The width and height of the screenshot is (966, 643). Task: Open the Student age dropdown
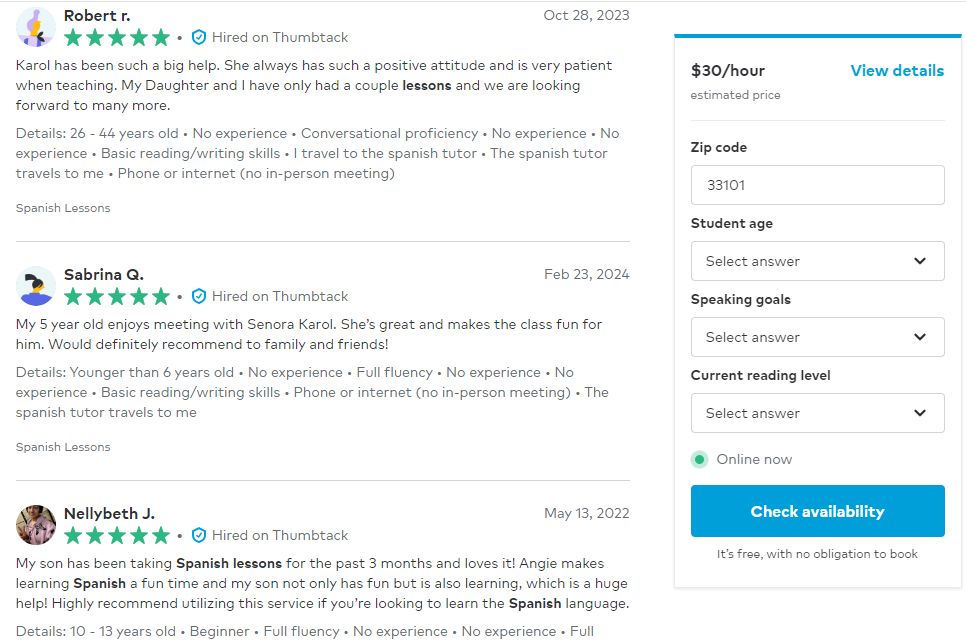[x=817, y=261]
